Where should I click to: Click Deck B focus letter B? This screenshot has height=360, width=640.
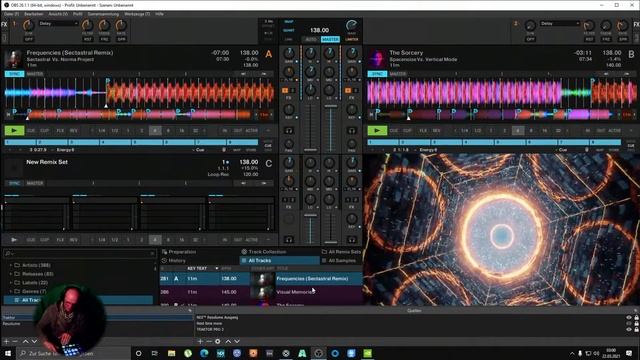(631, 54)
